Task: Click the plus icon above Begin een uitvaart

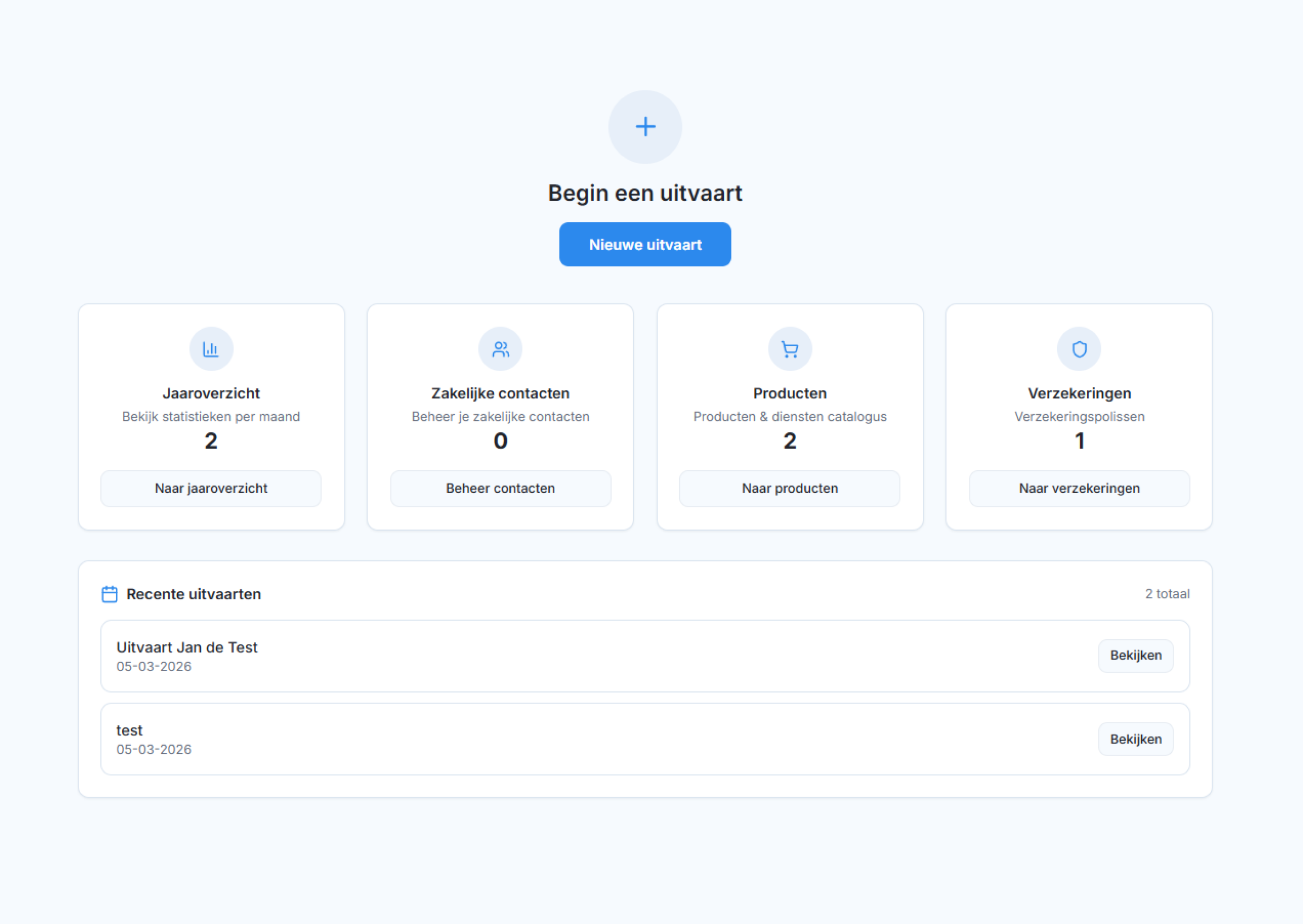Action: point(645,126)
